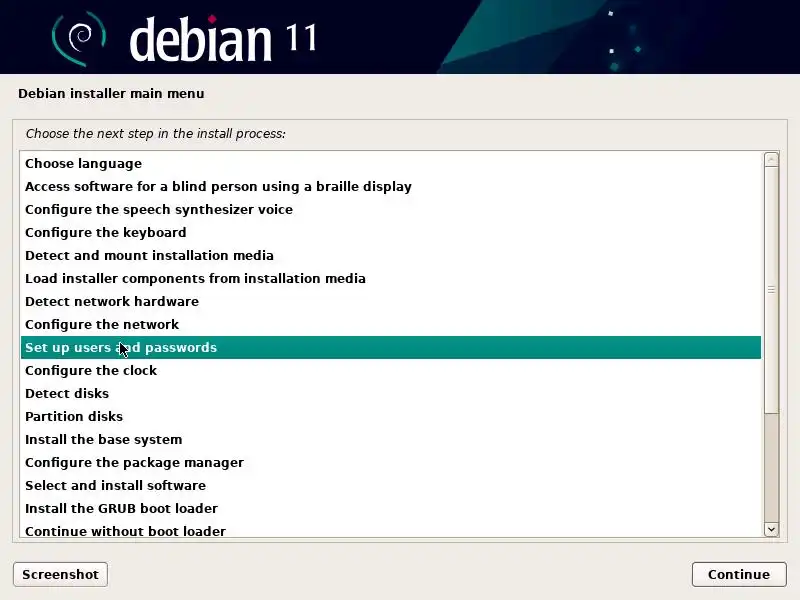Screen dimensions: 800x600
Task: Select 'Choose language' menu entry
Action: [391, 164]
